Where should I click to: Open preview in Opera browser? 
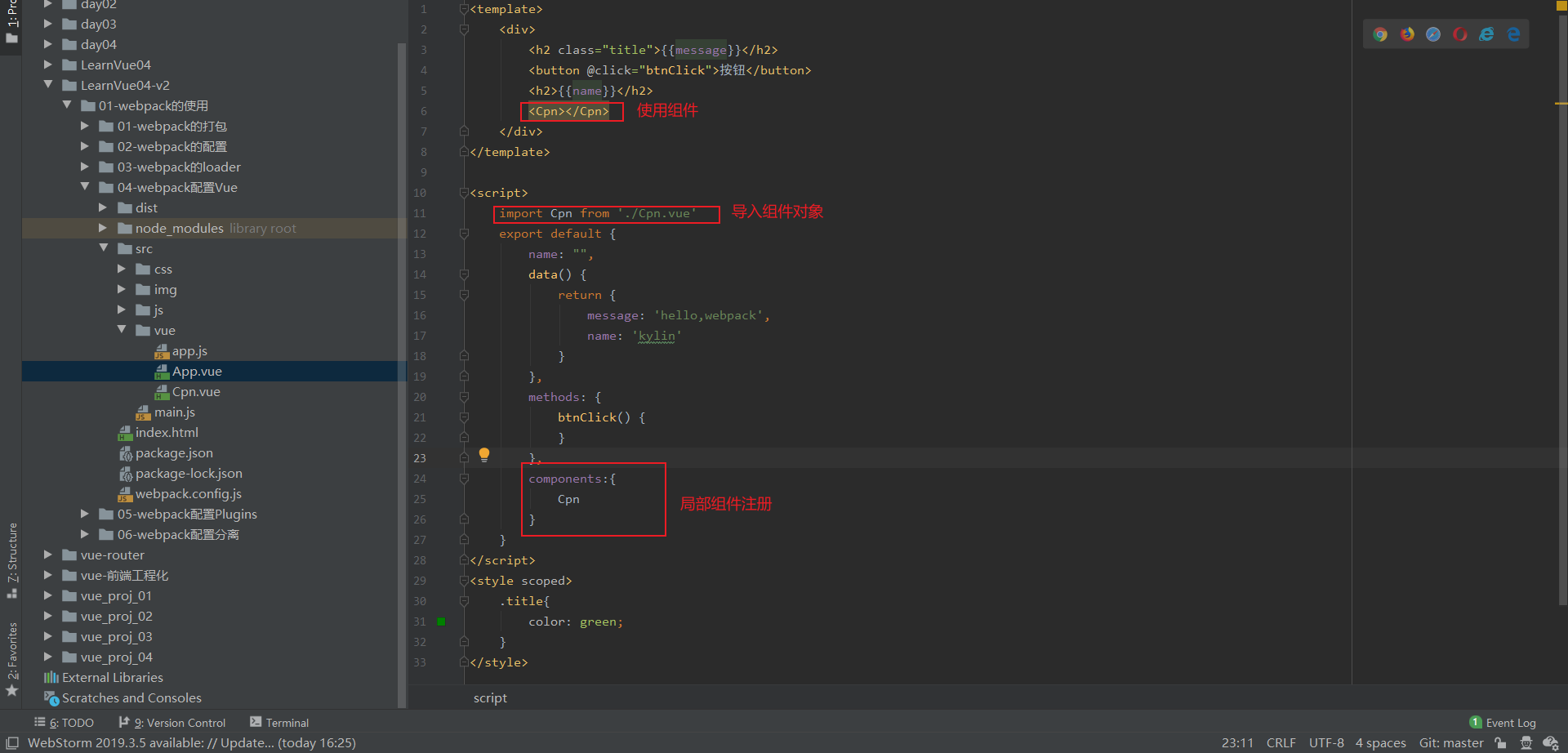point(1460,34)
